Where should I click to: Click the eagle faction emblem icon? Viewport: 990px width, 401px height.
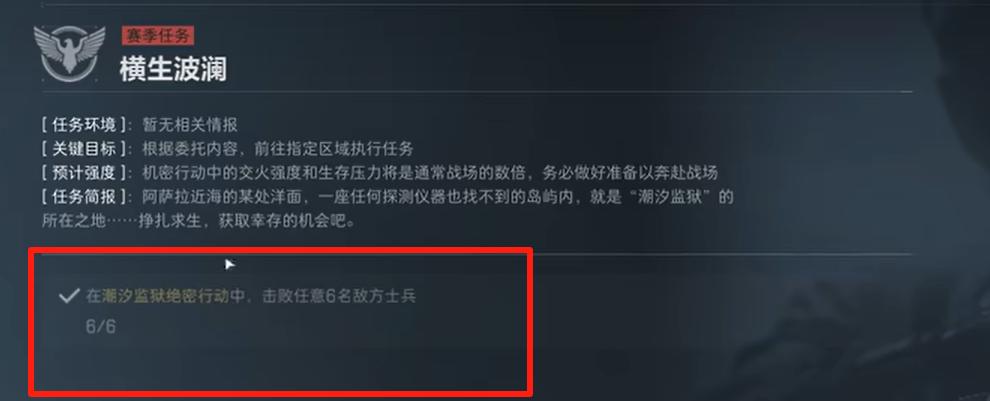[x=69, y=53]
